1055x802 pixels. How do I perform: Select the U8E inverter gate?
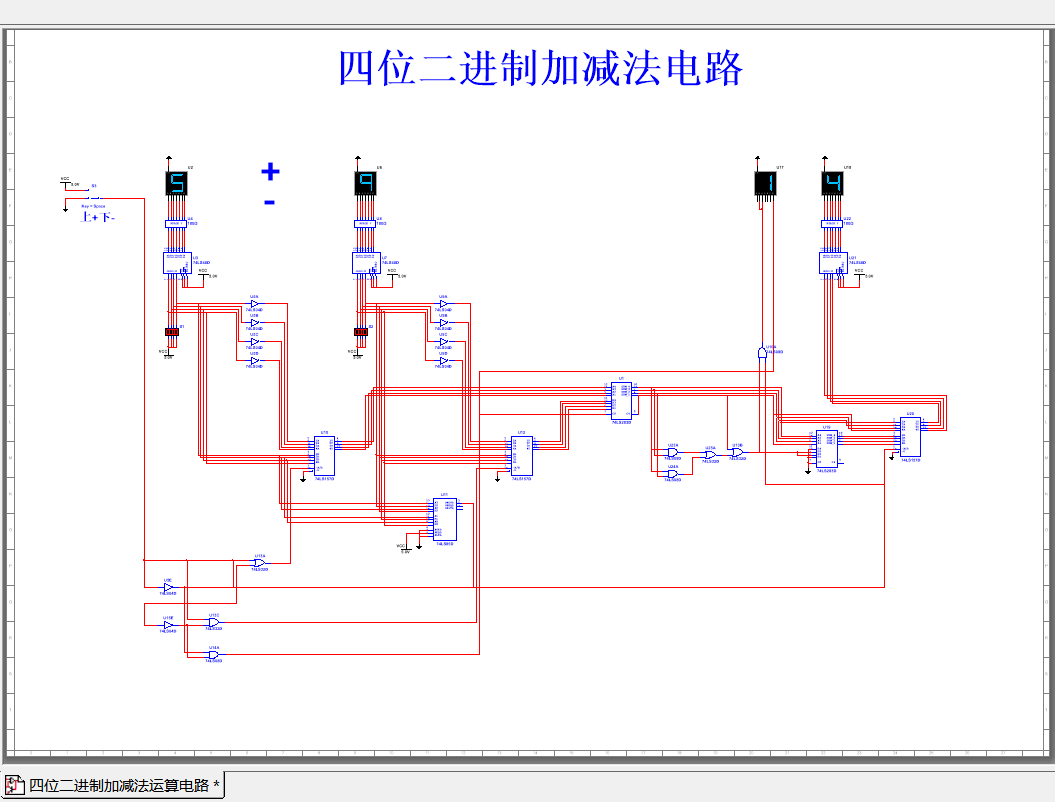click(x=168, y=587)
